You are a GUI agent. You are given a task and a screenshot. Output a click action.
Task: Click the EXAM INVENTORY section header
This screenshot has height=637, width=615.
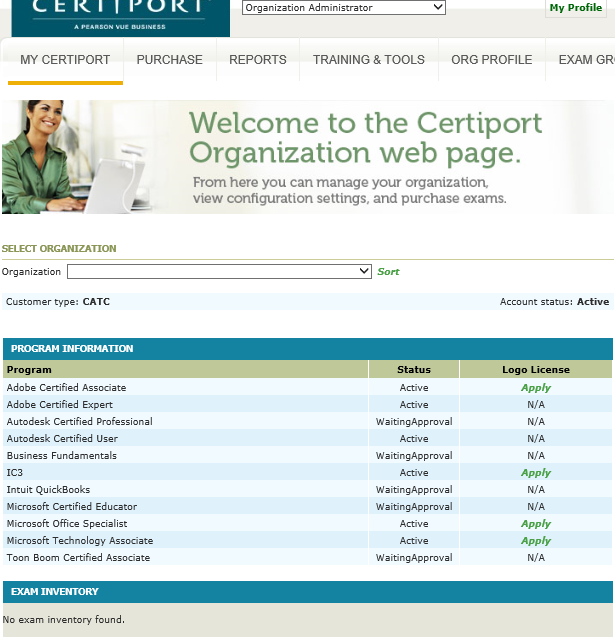308,592
